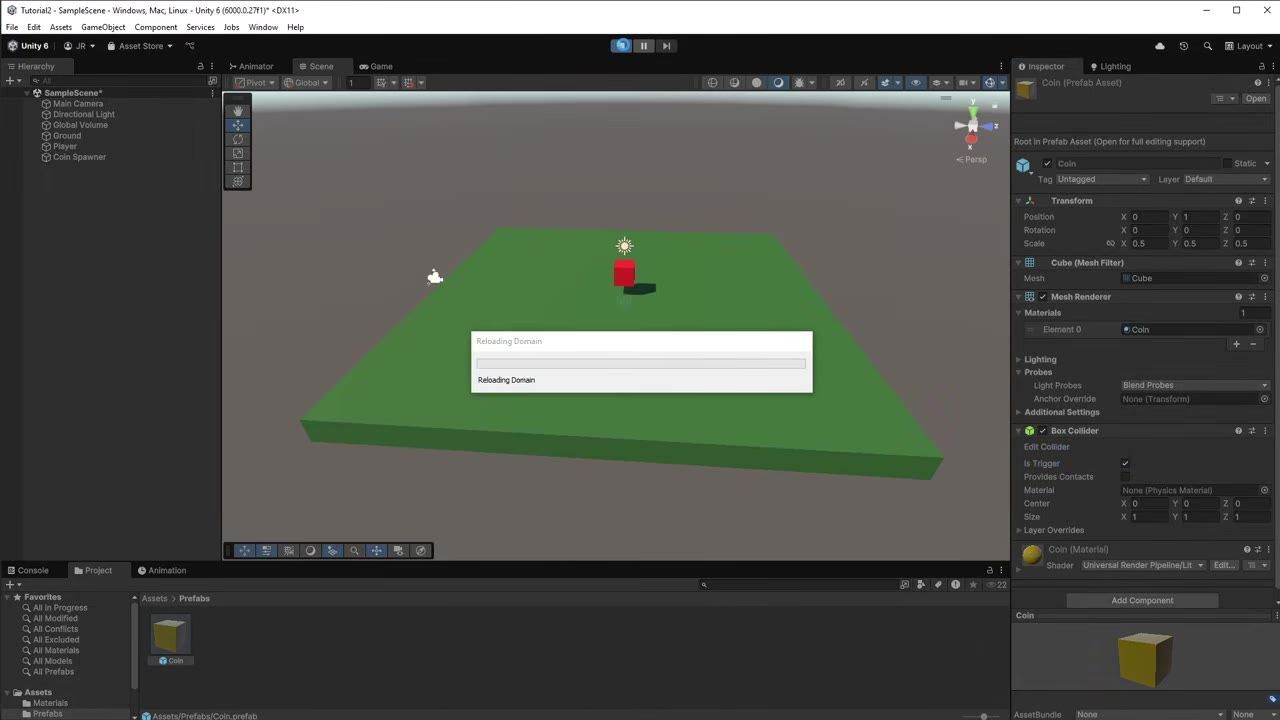The image size is (1280, 720).
Task: Open the version control icon beside Asset Store
Action: point(190,46)
